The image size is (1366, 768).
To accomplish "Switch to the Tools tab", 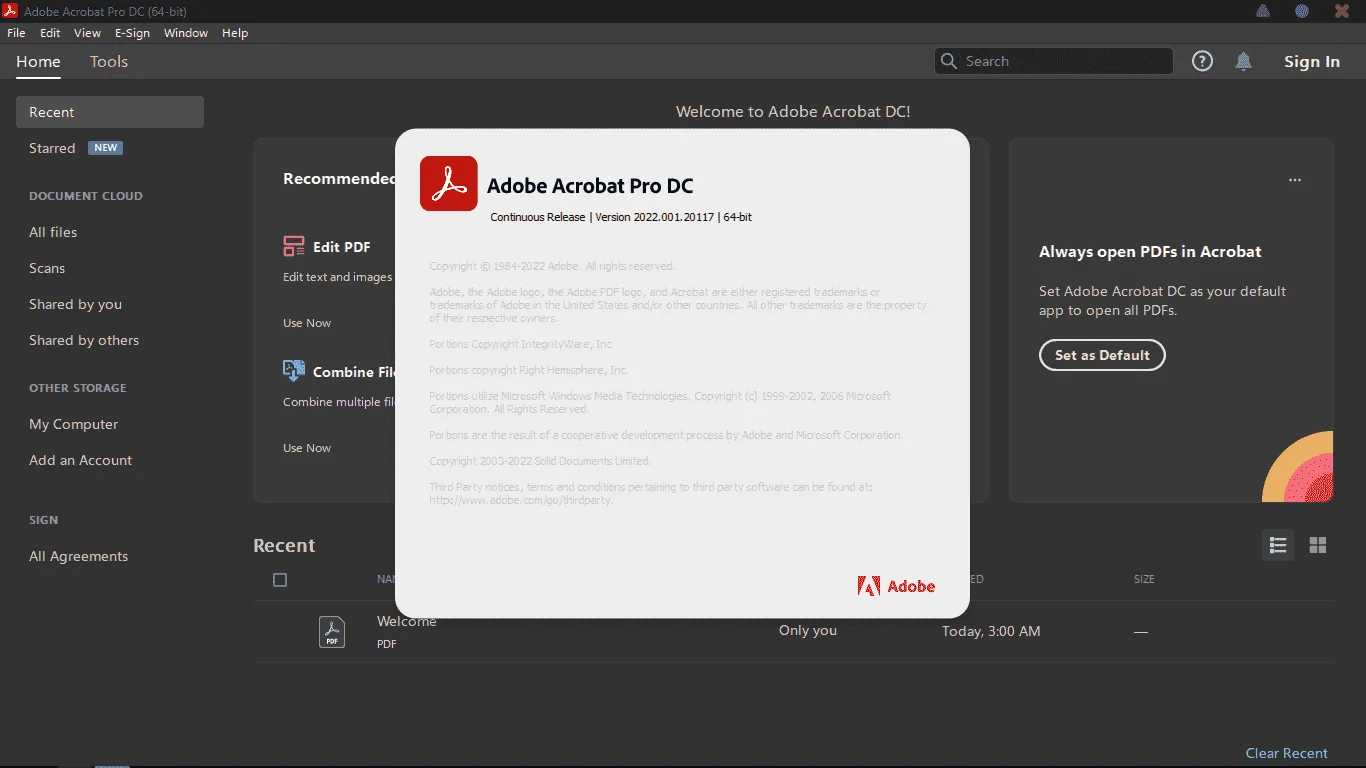I will tap(109, 62).
